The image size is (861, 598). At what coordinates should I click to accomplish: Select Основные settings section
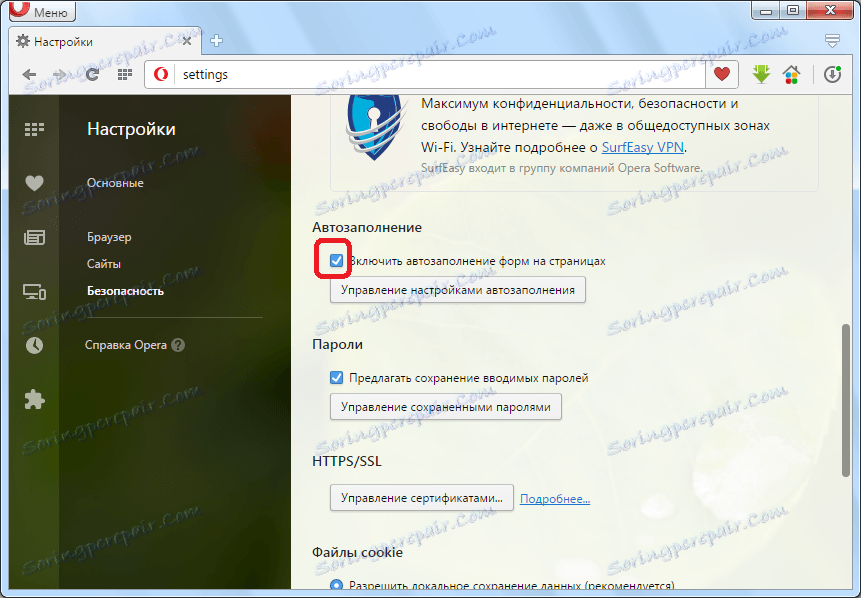tap(115, 183)
